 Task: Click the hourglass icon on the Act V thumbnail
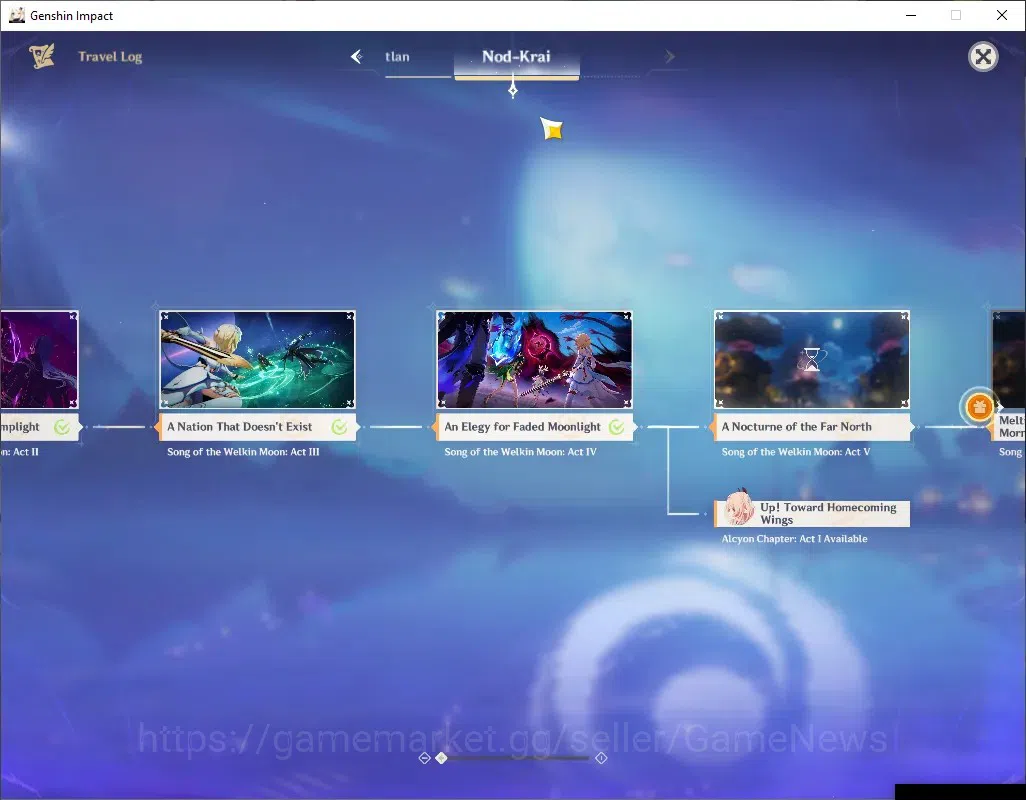(x=811, y=359)
